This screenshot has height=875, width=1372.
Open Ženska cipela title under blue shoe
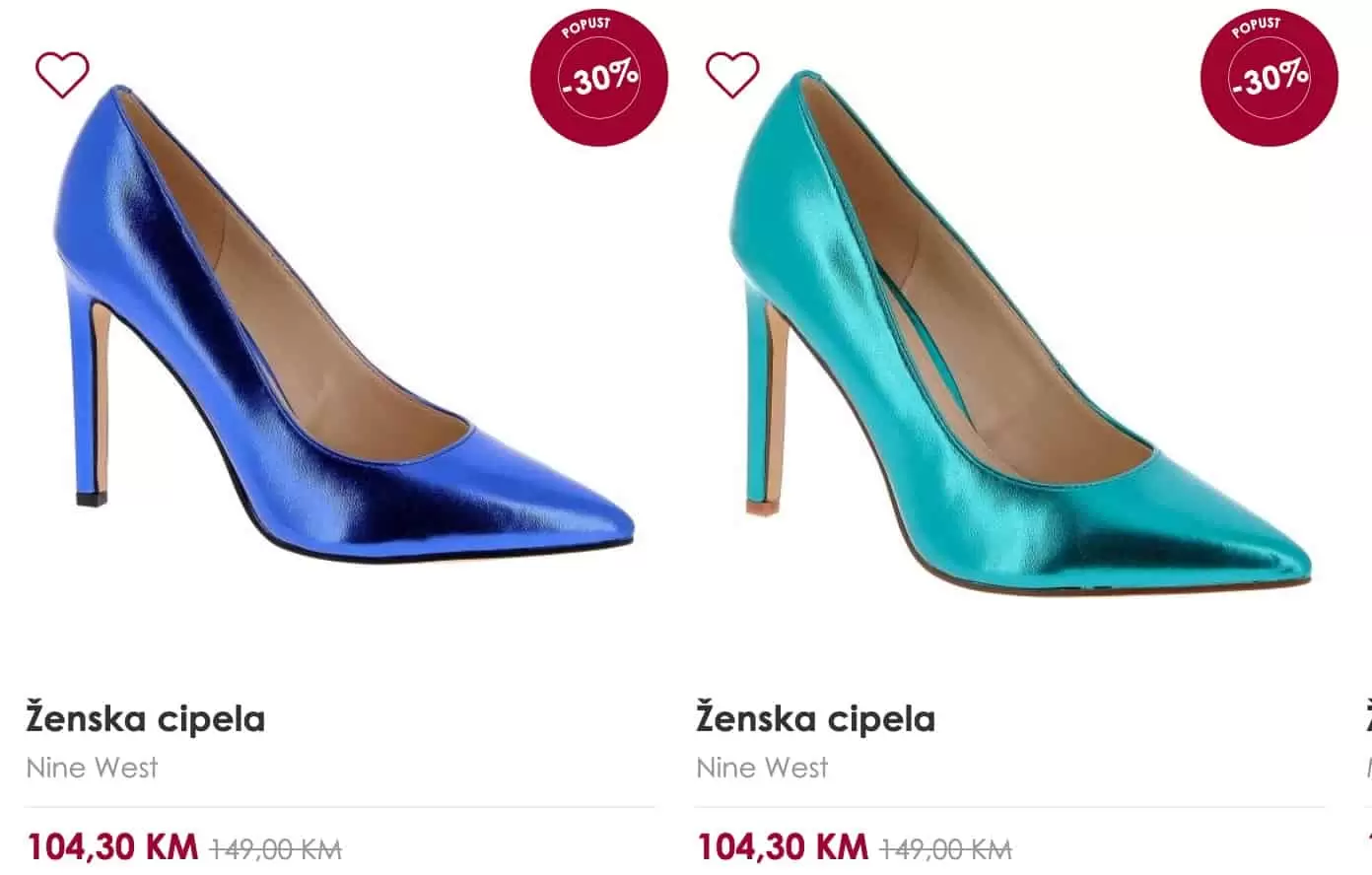click(146, 717)
